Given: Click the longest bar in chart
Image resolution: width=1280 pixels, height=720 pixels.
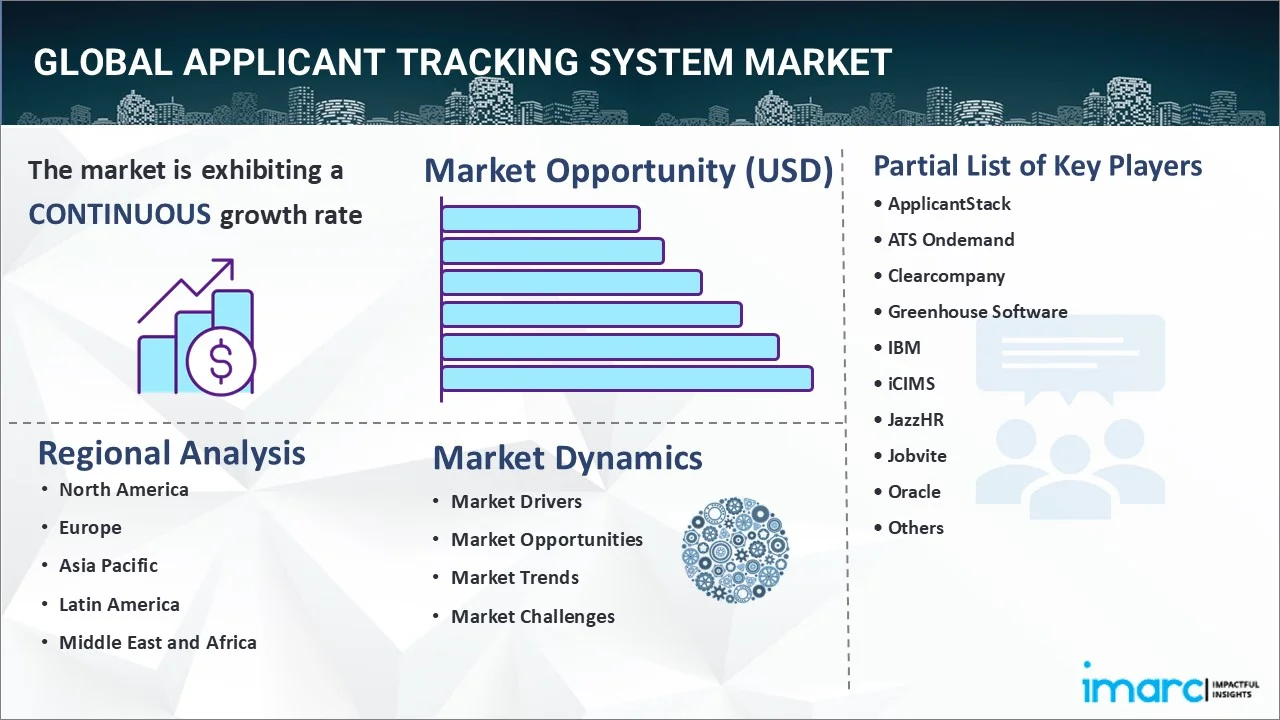Looking at the screenshot, I should tap(627, 378).
